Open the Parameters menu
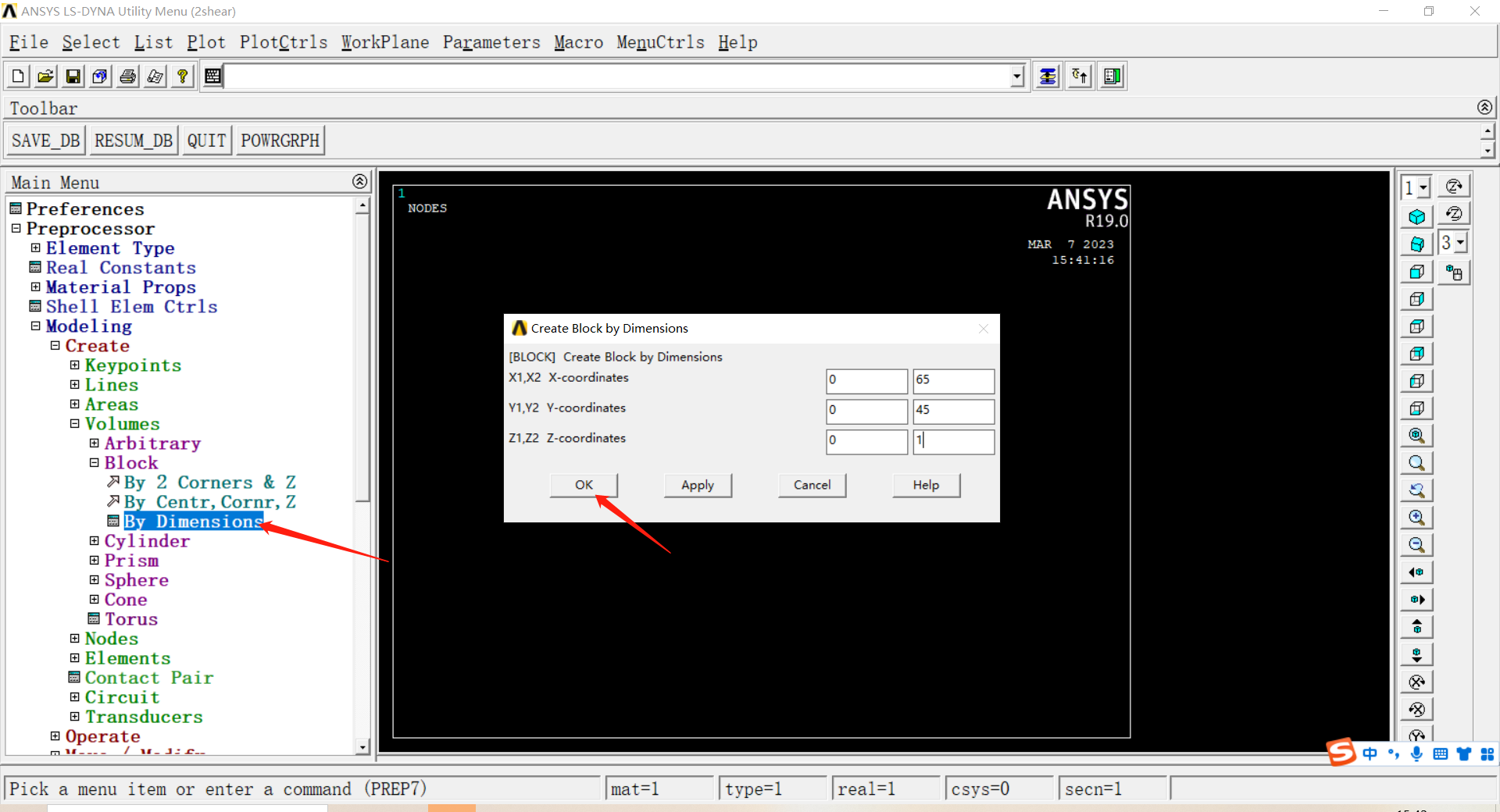The image size is (1500, 812). pyautogui.click(x=491, y=42)
